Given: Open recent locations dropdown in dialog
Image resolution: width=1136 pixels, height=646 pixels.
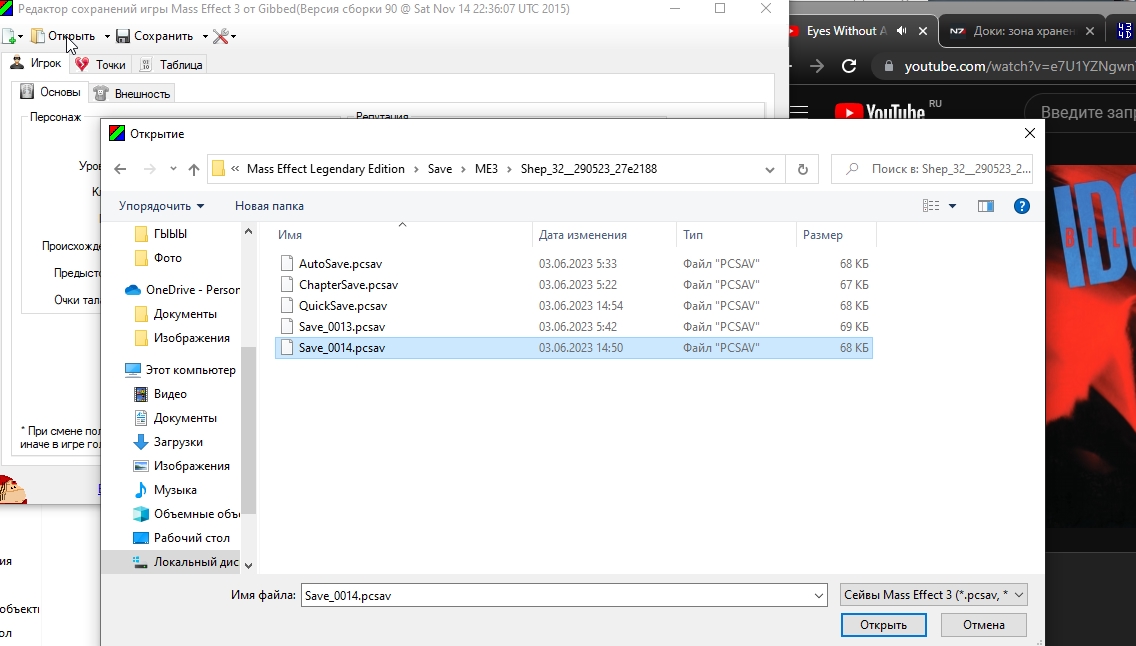Looking at the screenshot, I should coord(173,169).
